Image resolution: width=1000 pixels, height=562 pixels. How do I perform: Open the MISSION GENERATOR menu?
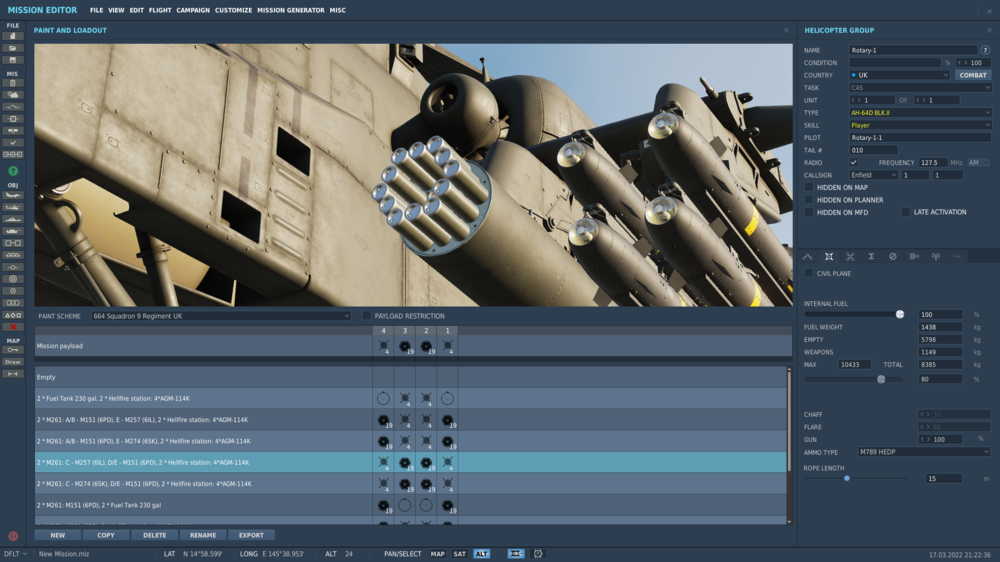pos(291,10)
